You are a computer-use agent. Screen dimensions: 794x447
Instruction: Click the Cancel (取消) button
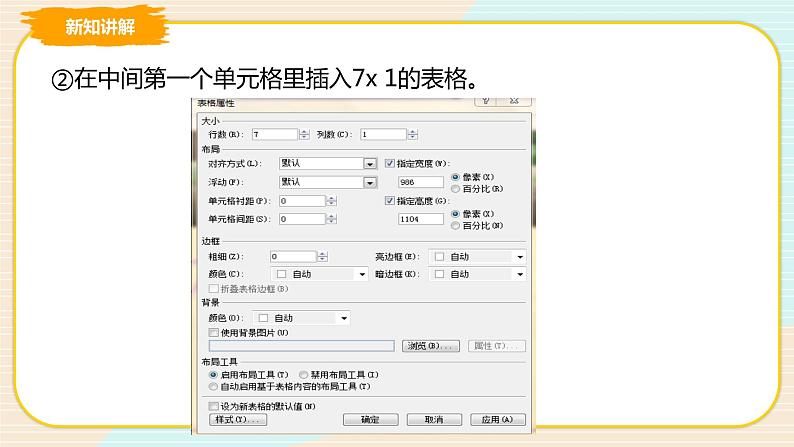pos(434,420)
